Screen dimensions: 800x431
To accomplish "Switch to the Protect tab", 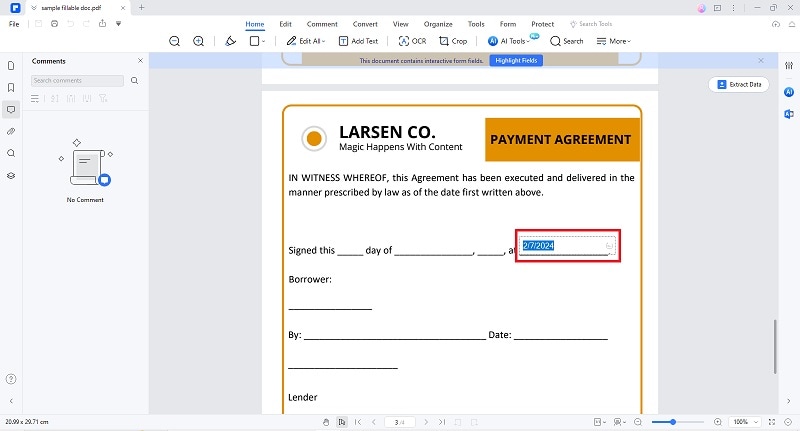I will tap(542, 24).
